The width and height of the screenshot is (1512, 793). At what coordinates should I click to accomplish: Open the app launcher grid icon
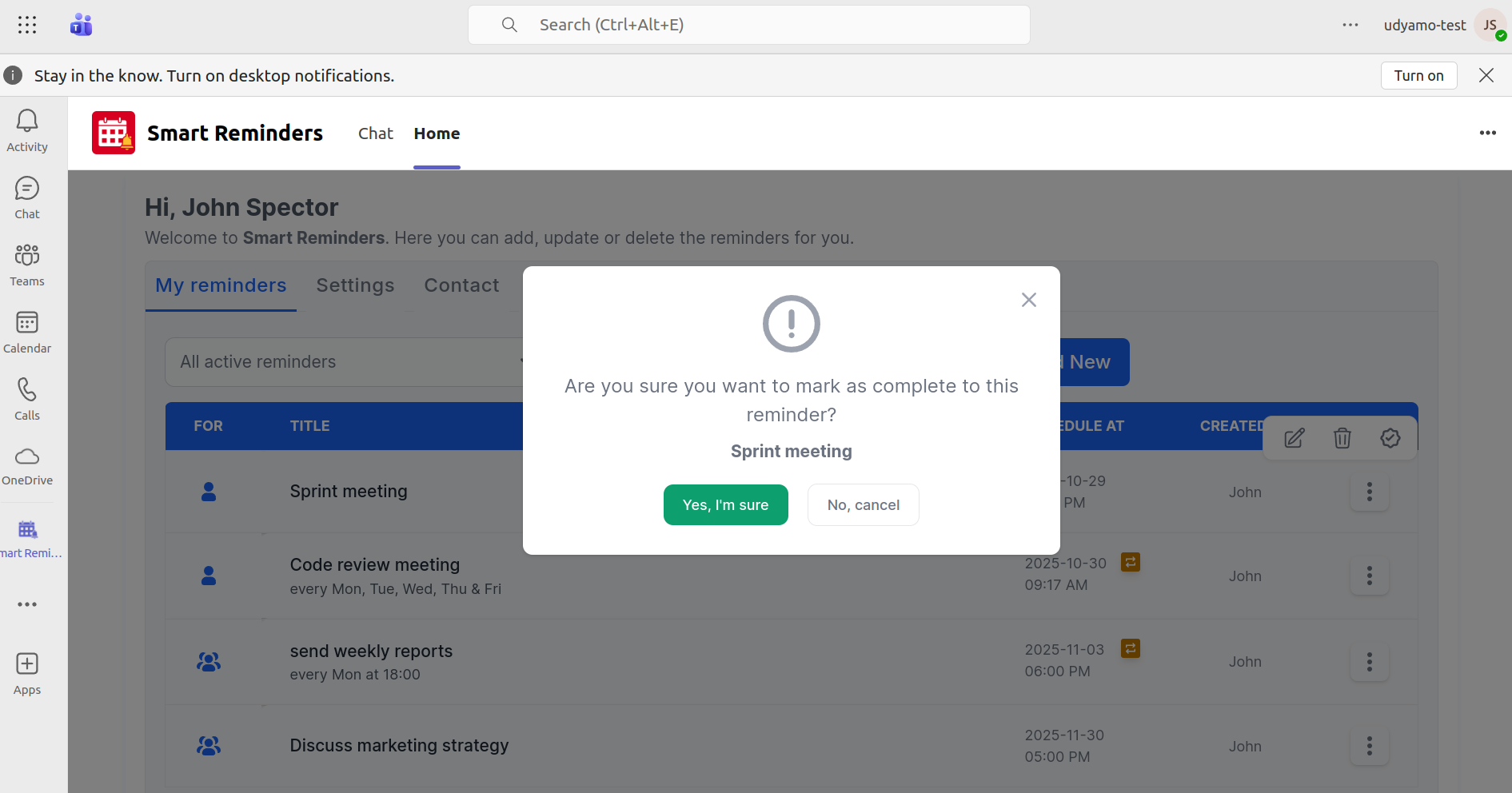27,25
